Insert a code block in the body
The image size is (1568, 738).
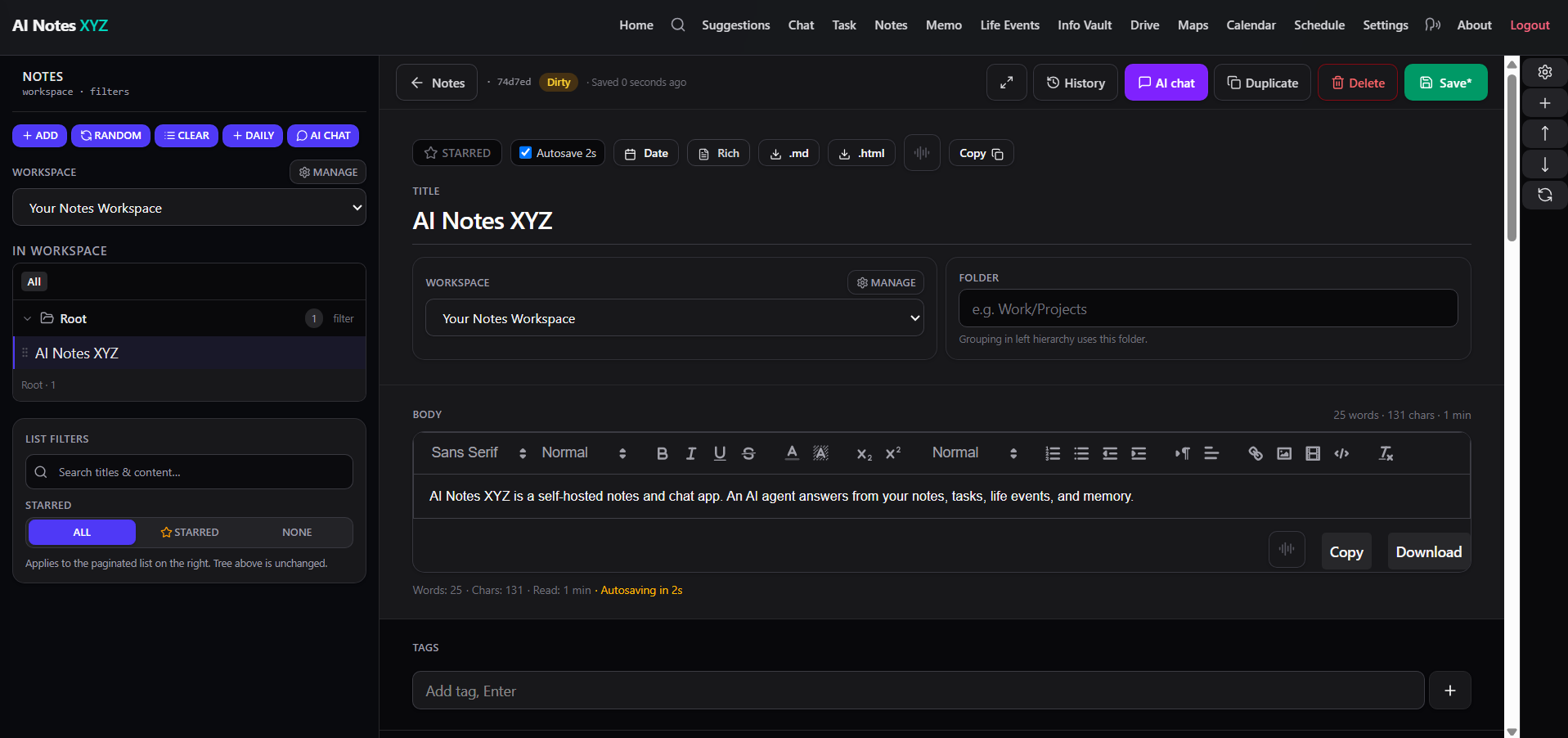[x=1341, y=453]
